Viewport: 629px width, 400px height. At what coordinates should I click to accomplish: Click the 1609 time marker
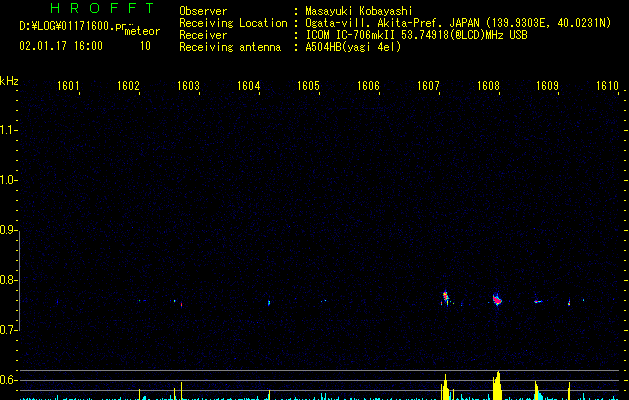548,86
